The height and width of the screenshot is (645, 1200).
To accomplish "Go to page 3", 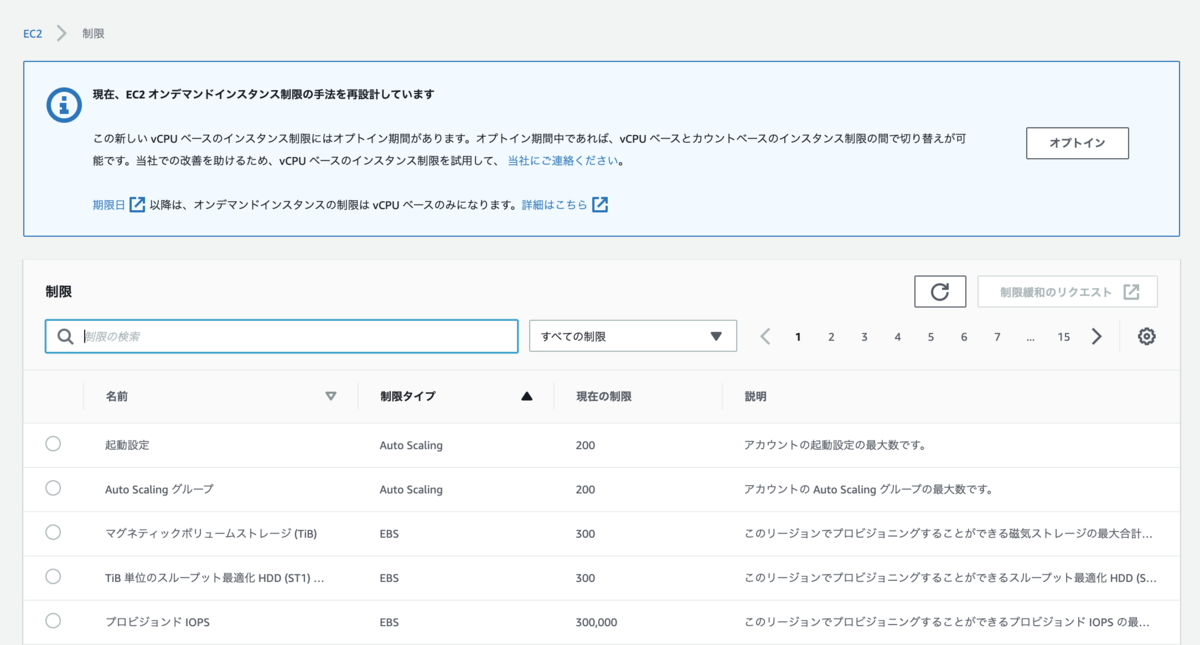I will [864, 337].
